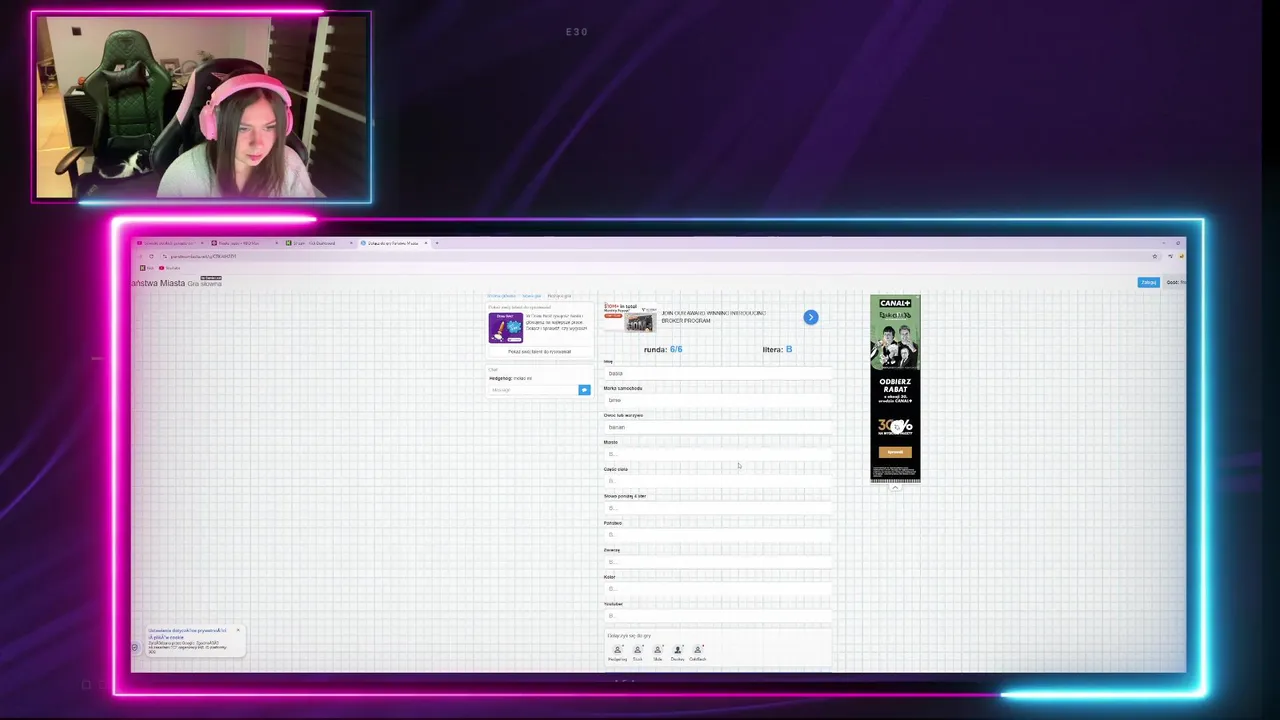Open the CANAL+ Odbierz rabat banner
Viewport: 1280px width, 720px height.
pos(895,389)
